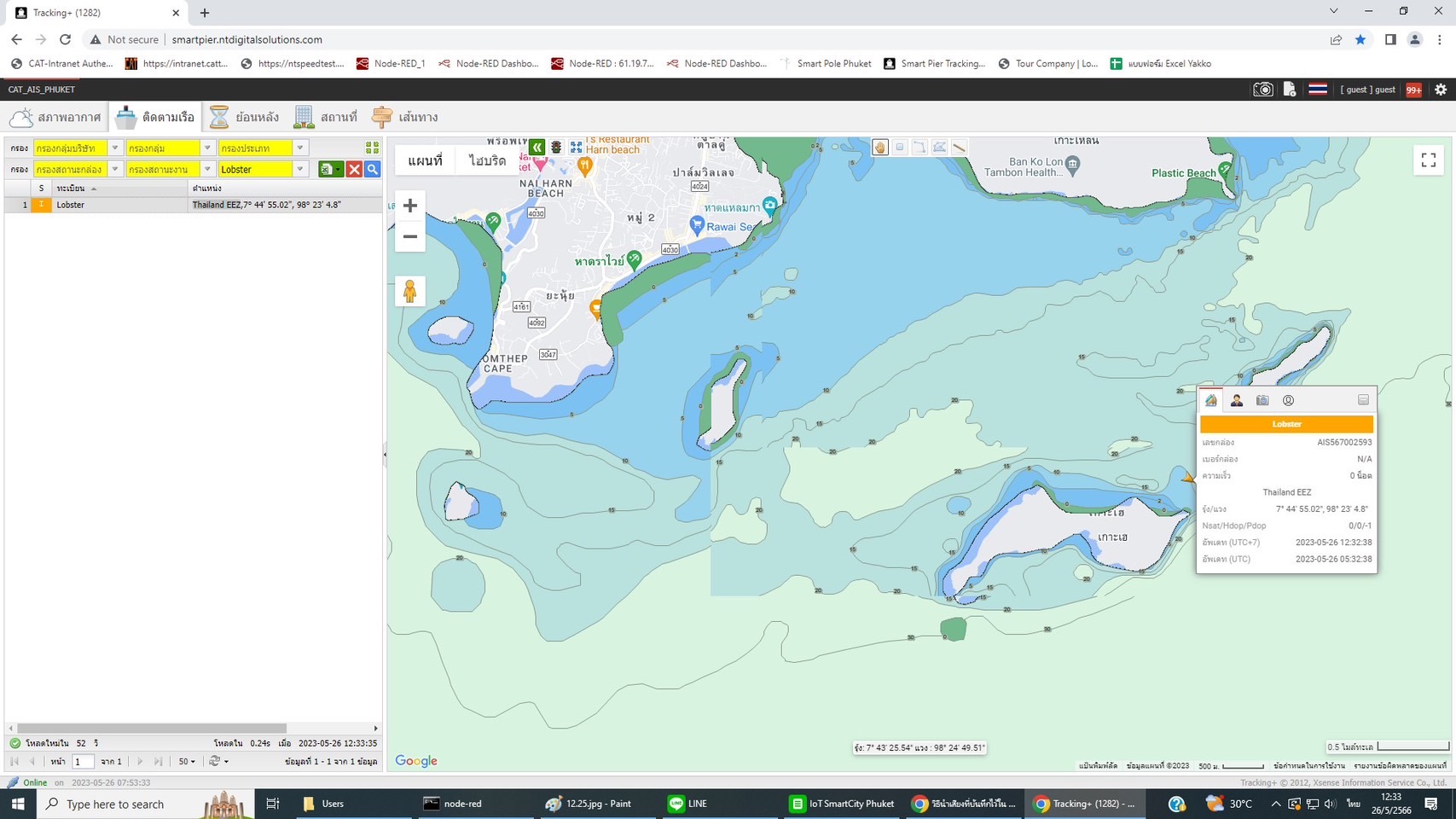Image resolution: width=1456 pixels, height=819 pixels.
Task: Clear filters with the red X button
Action: pyautogui.click(x=354, y=170)
